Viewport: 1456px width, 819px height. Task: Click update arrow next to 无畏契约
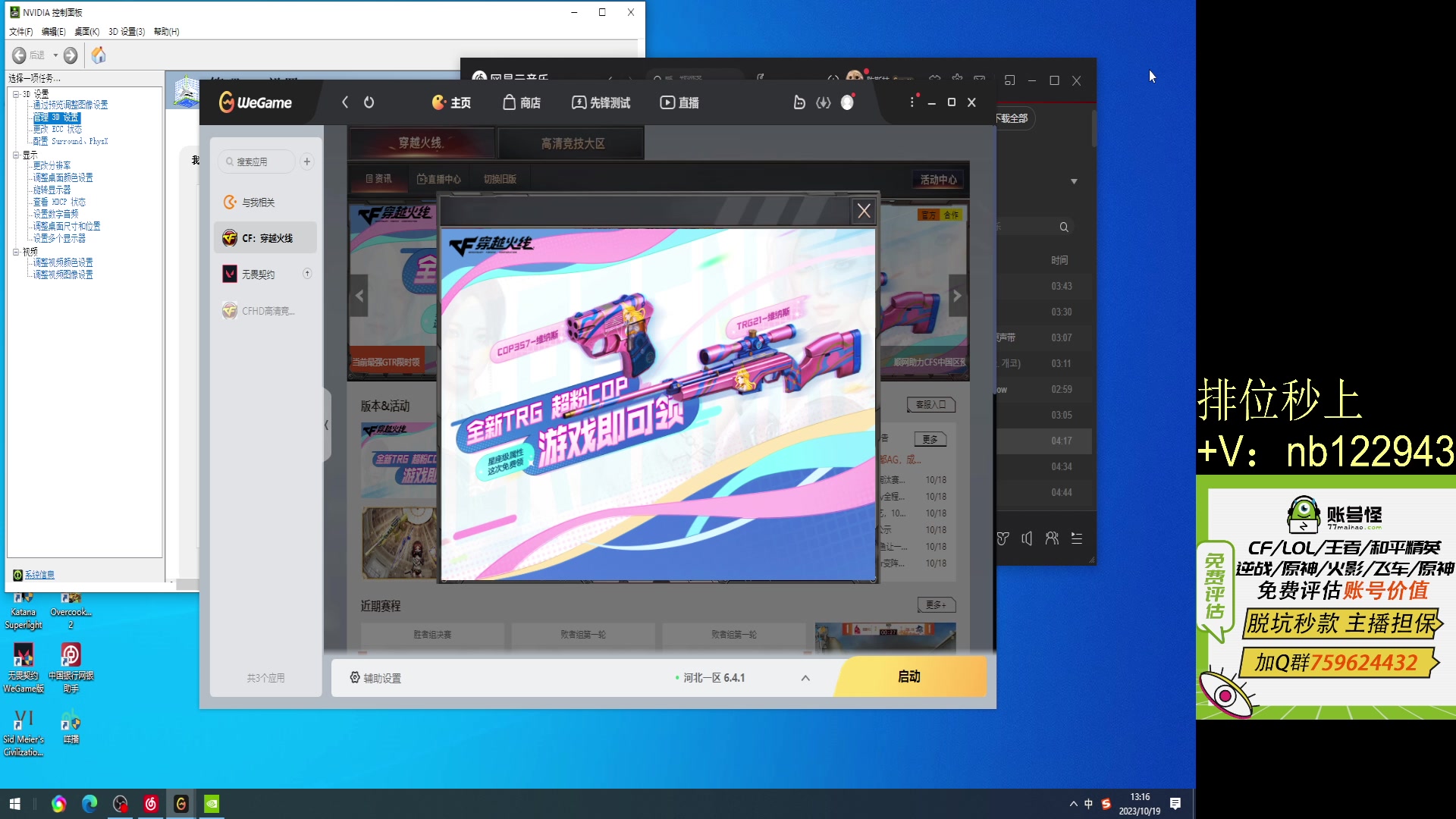pyautogui.click(x=307, y=274)
